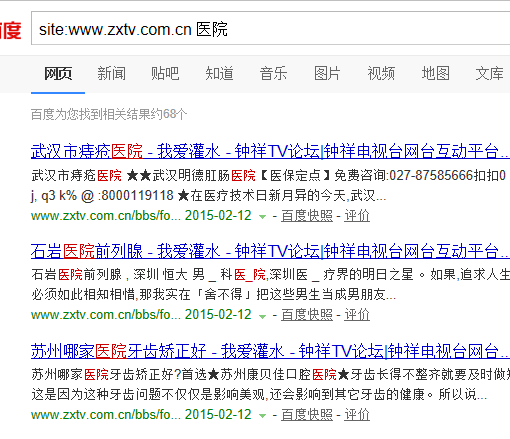This screenshot has width=510, height=439.
Task: Switch to the 图片 tab
Action: pyautogui.click(x=327, y=73)
